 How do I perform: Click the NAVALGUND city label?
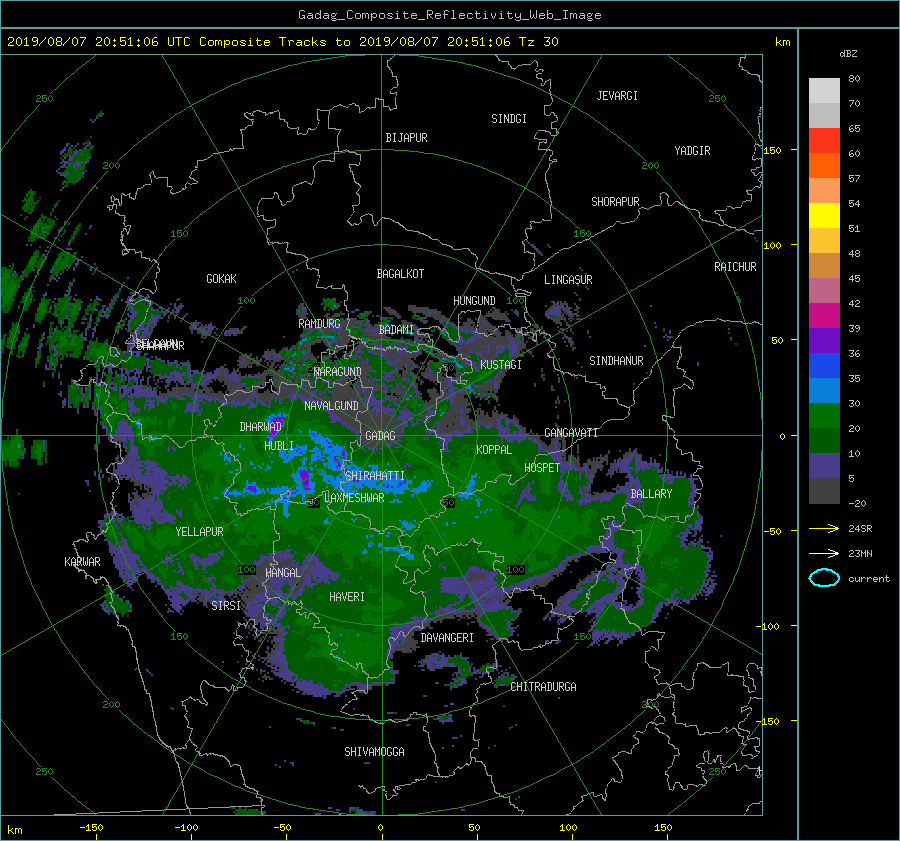tap(331, 406)
